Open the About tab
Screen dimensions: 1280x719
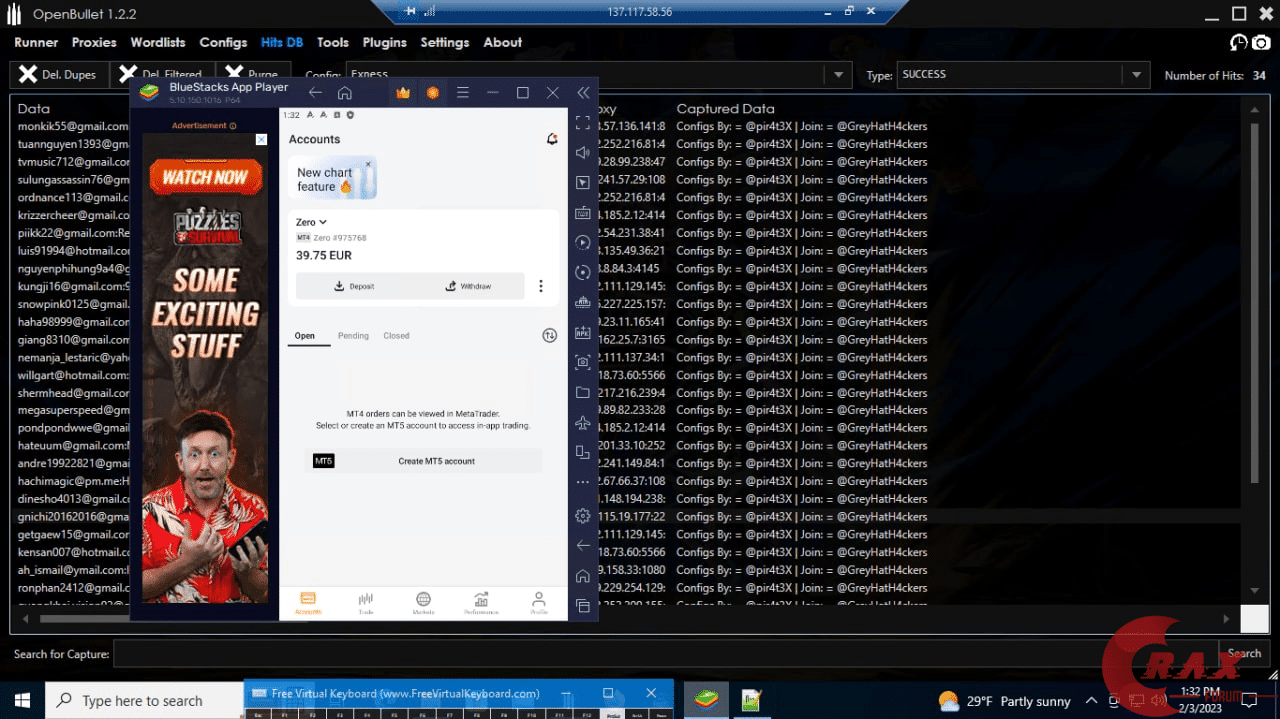tap(503, 42)
